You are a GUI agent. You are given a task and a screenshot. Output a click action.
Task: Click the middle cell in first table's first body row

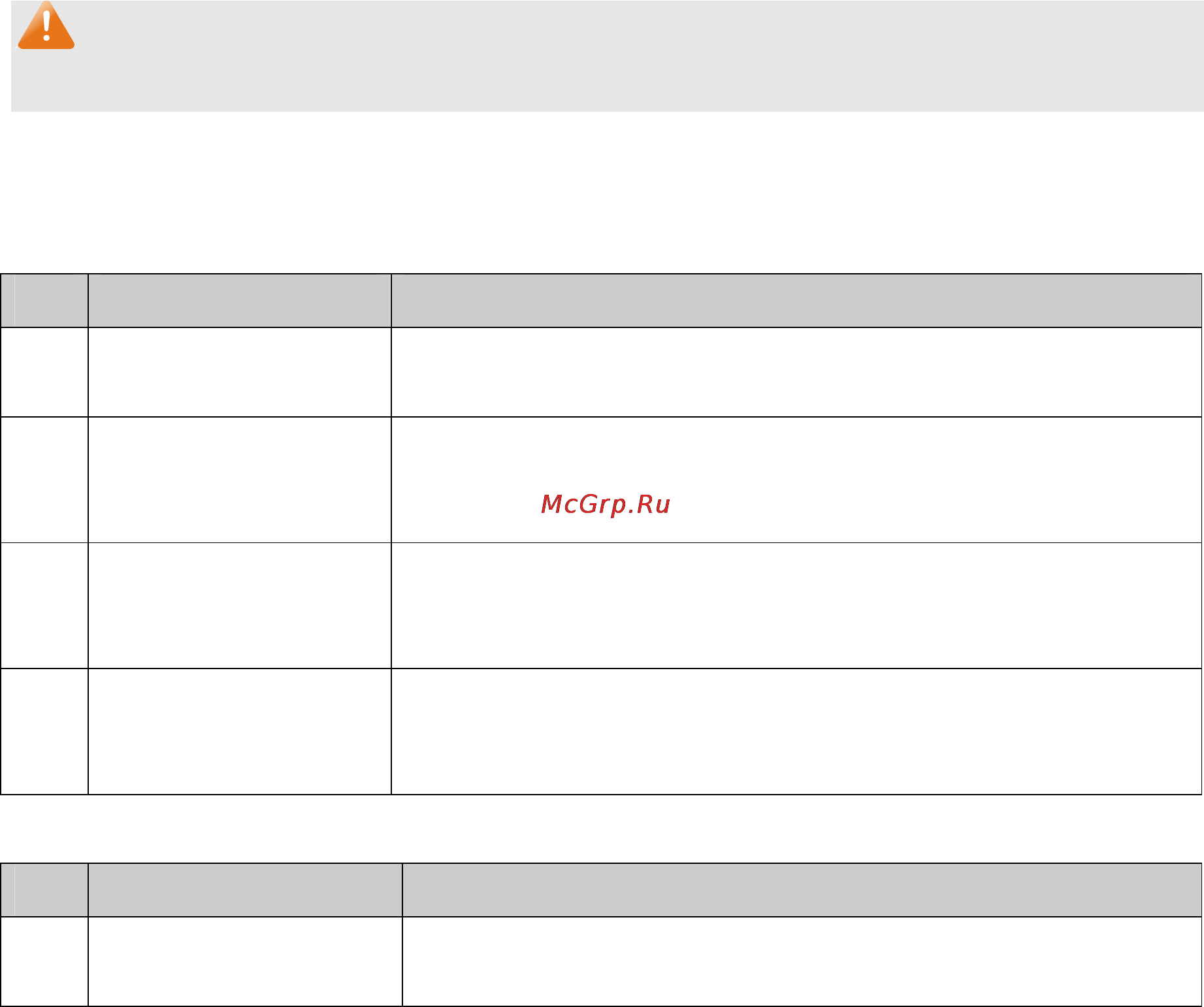pyautogui.click(x=240, y=372)
